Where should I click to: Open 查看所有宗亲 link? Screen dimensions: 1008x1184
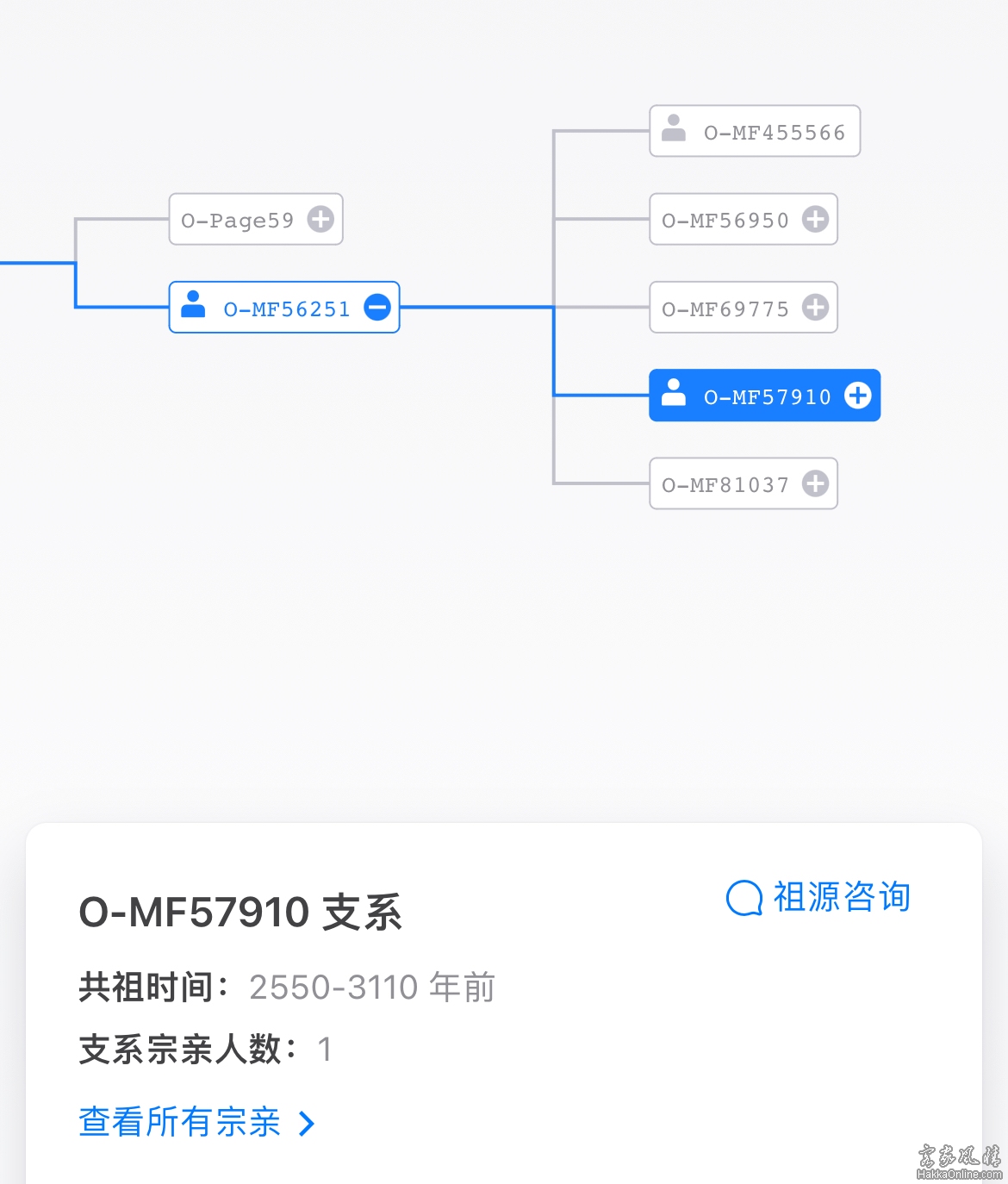click(179, 1122)
